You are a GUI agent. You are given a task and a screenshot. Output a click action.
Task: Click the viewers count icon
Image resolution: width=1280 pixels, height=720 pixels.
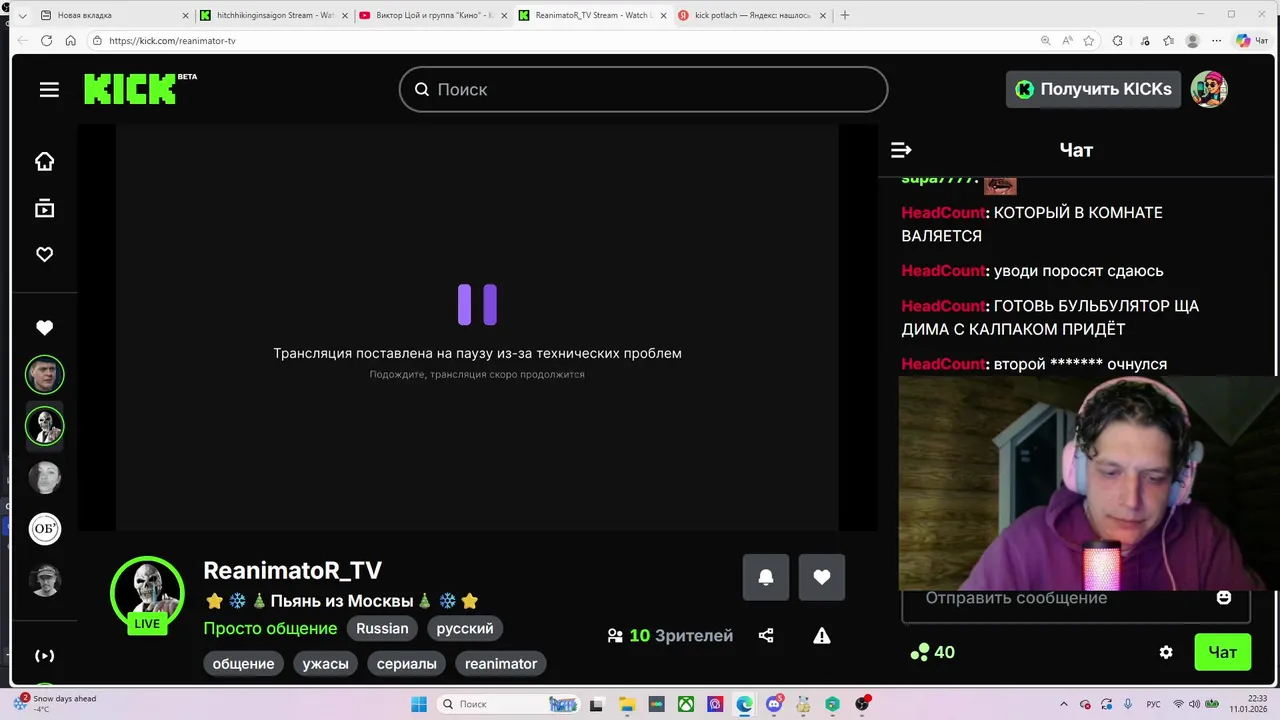(x=615, y=636)
